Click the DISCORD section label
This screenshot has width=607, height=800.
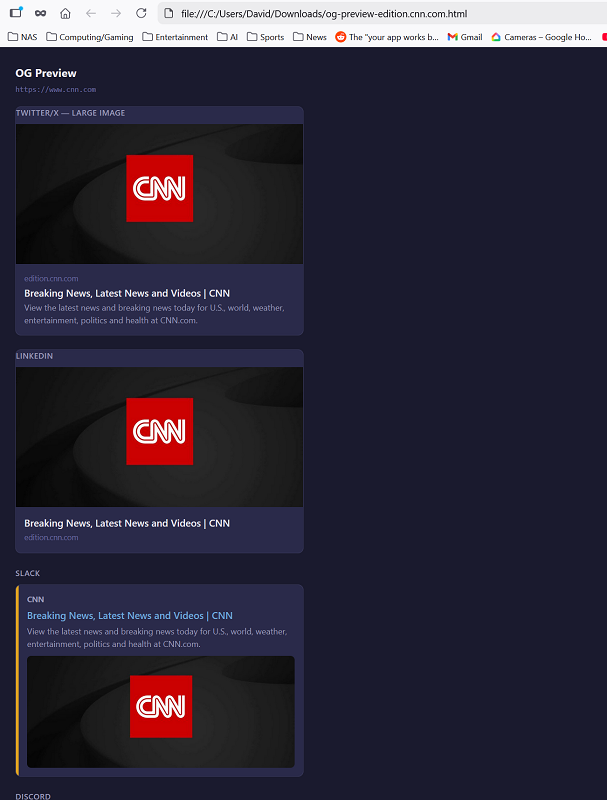click(x=33, y=796)
